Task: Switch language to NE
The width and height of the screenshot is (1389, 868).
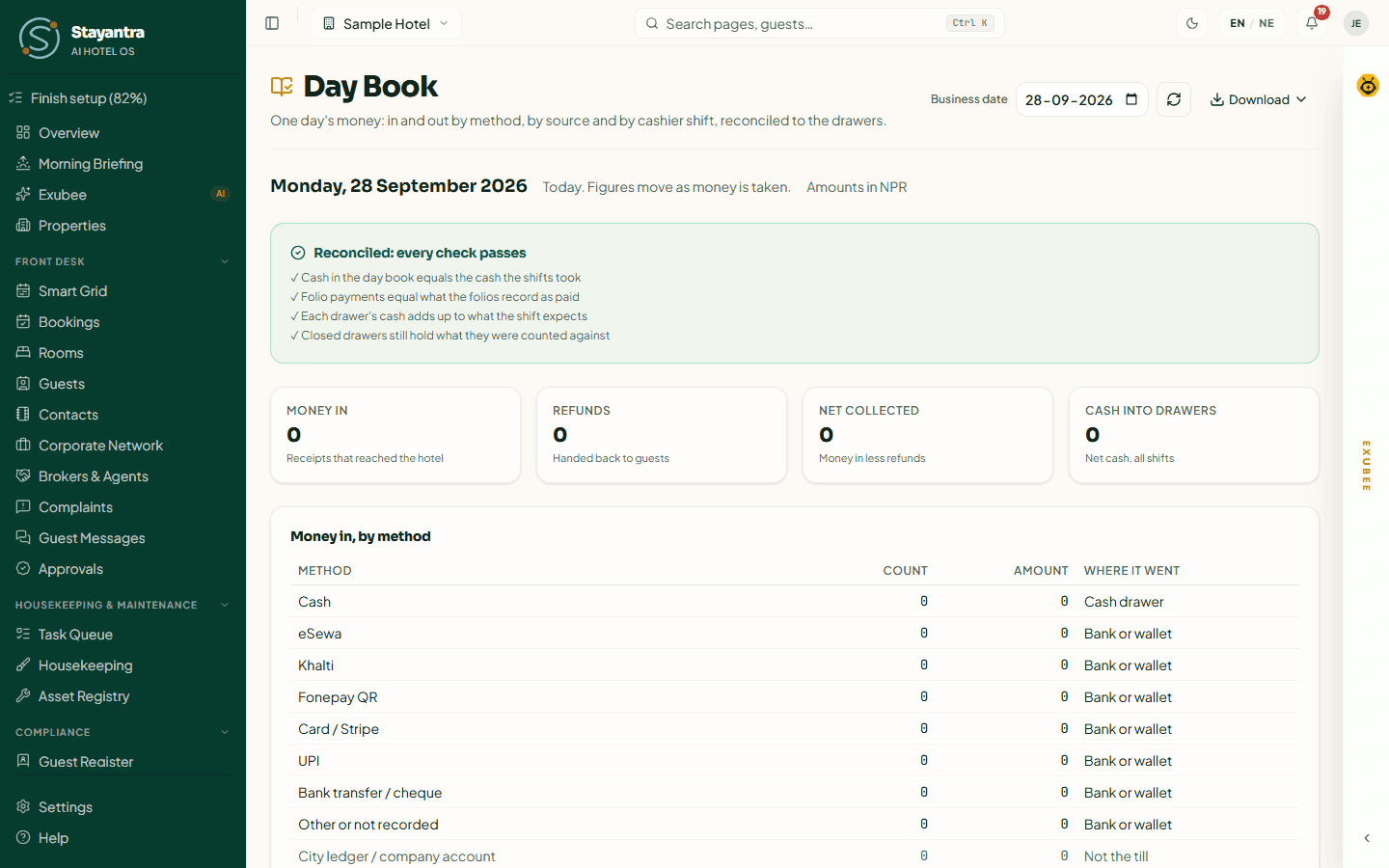Action: point(1266,23)
